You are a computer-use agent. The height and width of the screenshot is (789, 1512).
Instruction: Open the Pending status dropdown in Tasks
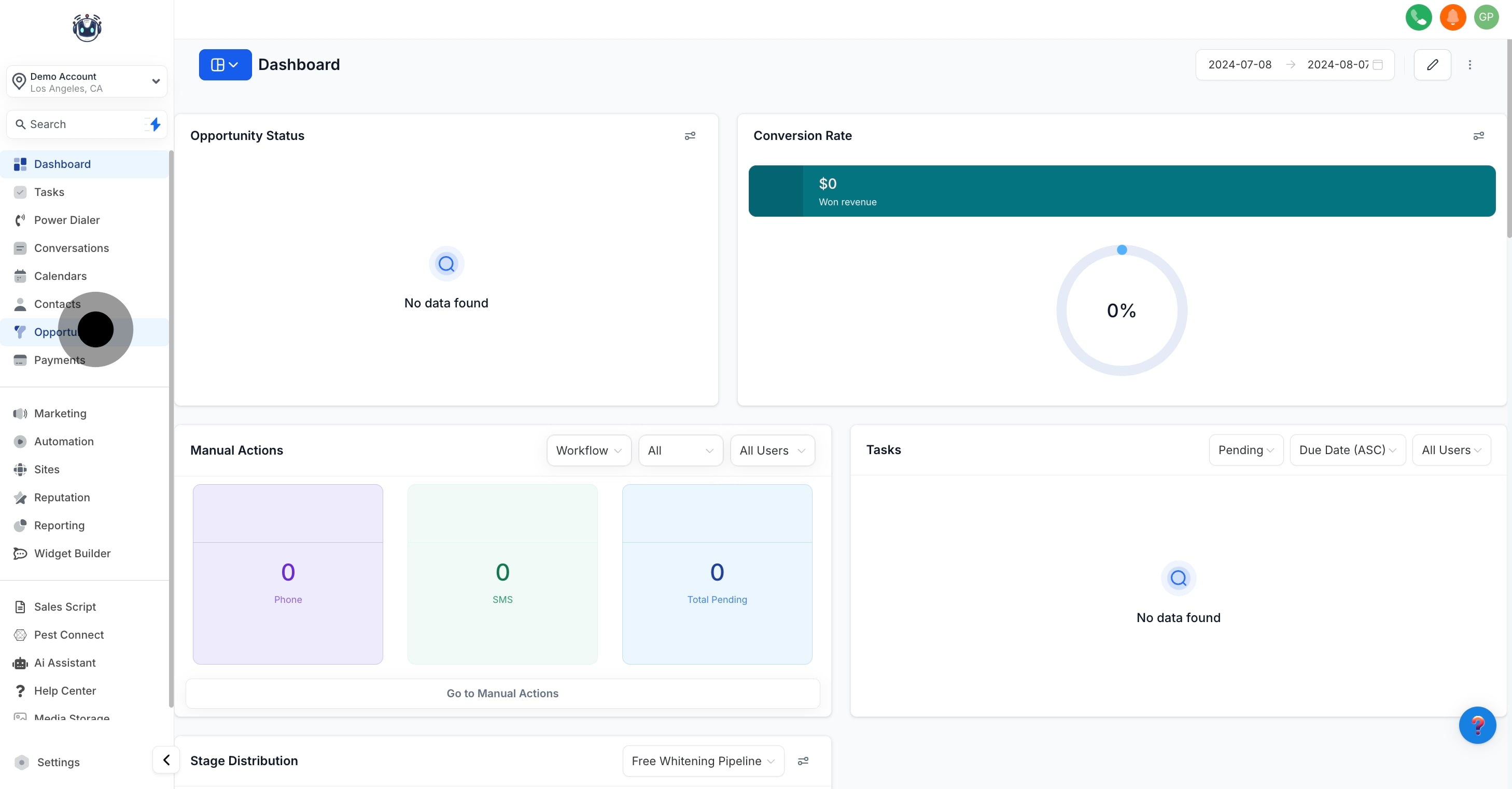[x=1245, y=450]
